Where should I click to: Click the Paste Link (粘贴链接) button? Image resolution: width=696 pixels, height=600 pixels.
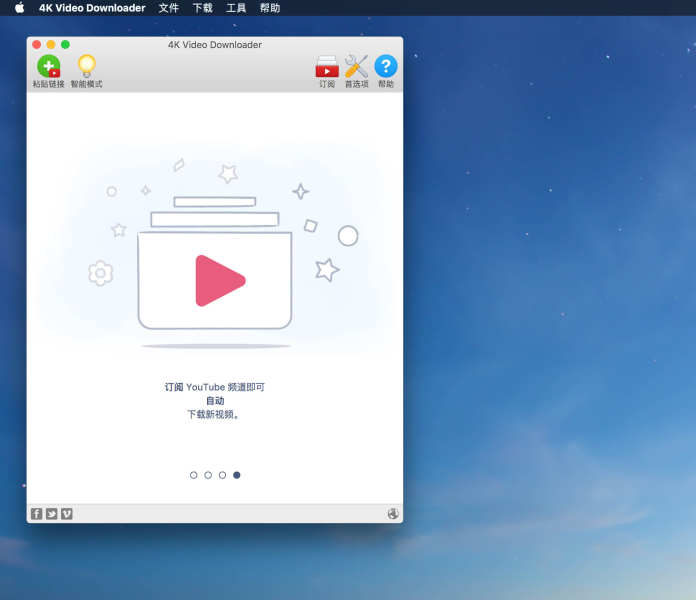pos(48,70)
